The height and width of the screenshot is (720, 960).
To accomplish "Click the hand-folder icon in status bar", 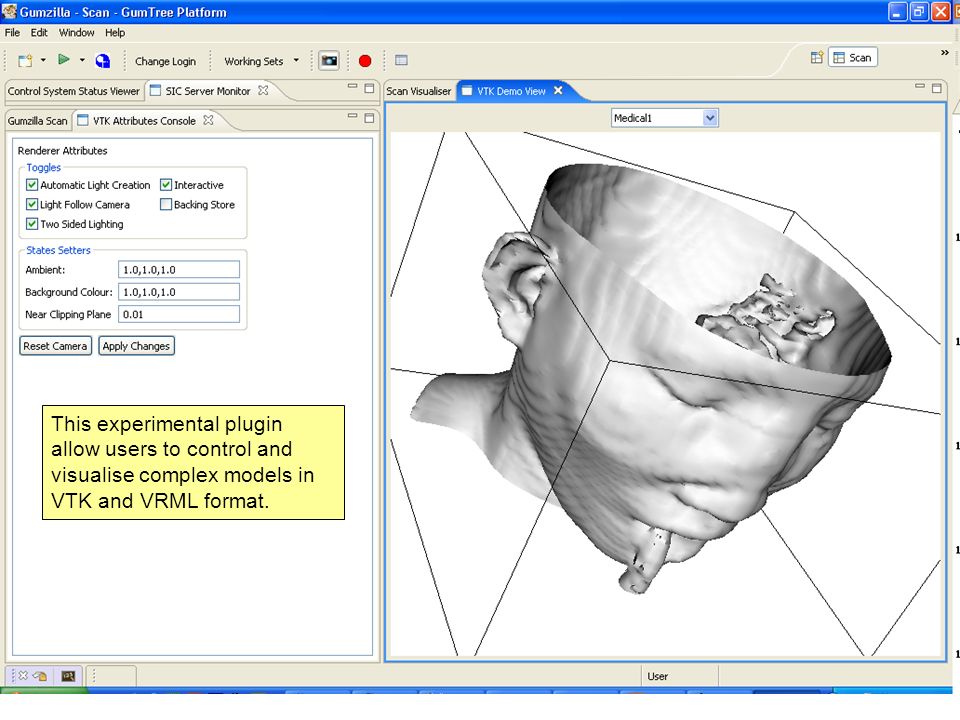I will pos(40,676).
